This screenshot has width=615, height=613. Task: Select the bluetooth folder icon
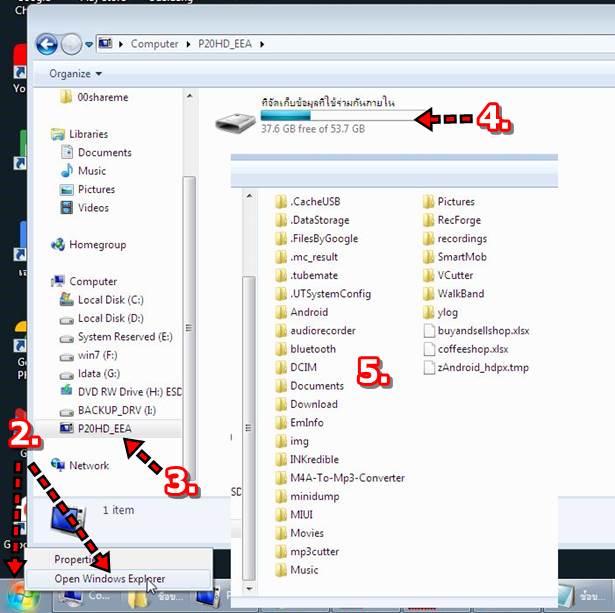point(280,349)
